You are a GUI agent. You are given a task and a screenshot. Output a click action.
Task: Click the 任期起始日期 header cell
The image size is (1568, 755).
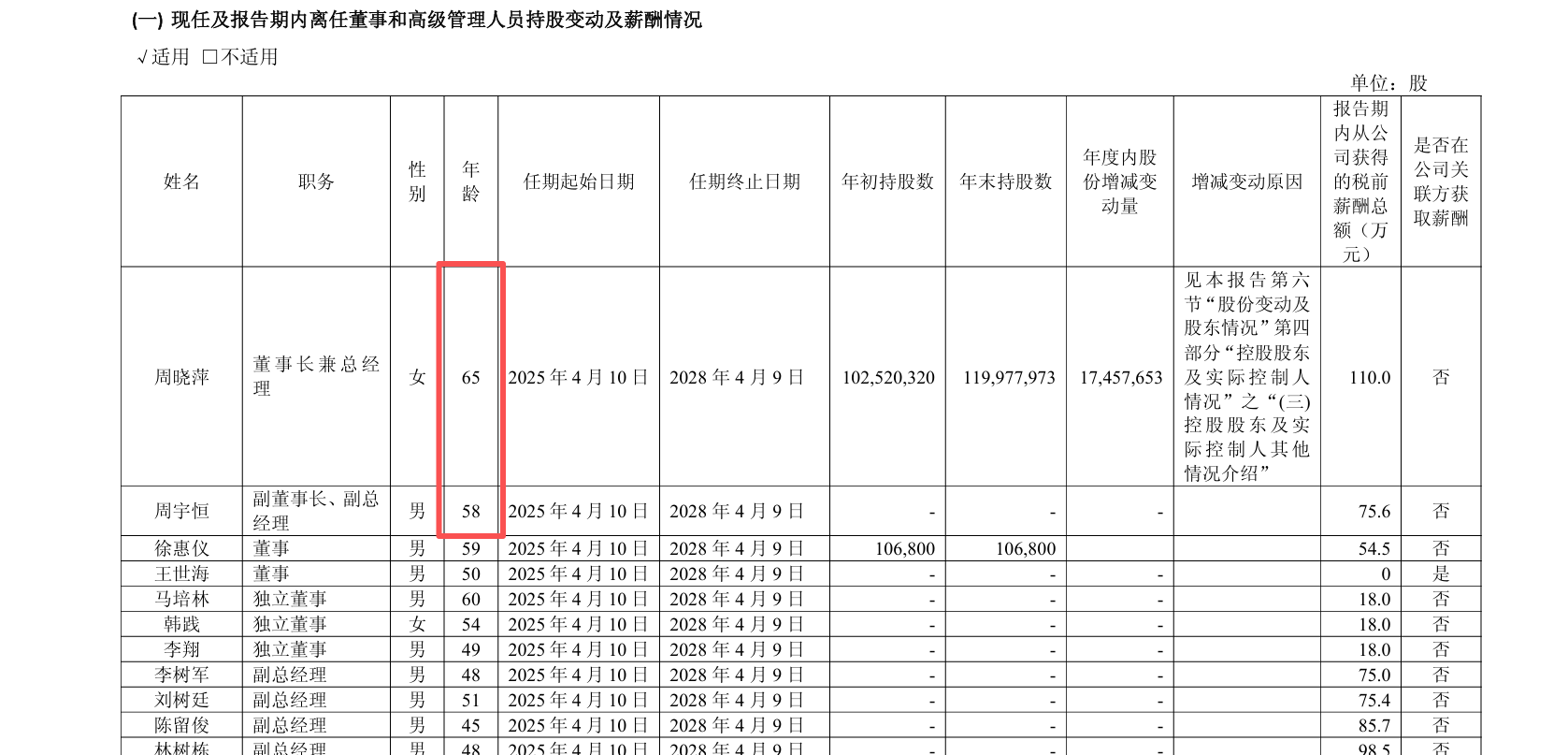(x=579, y=181)
